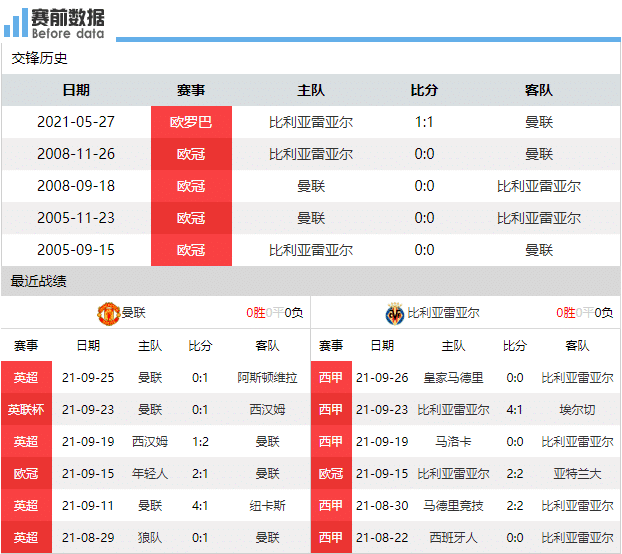The width and height of the screenshot is (622, 554).
Task: Click the 曼联 team name beside crest
Action: [x=134, y=313]
